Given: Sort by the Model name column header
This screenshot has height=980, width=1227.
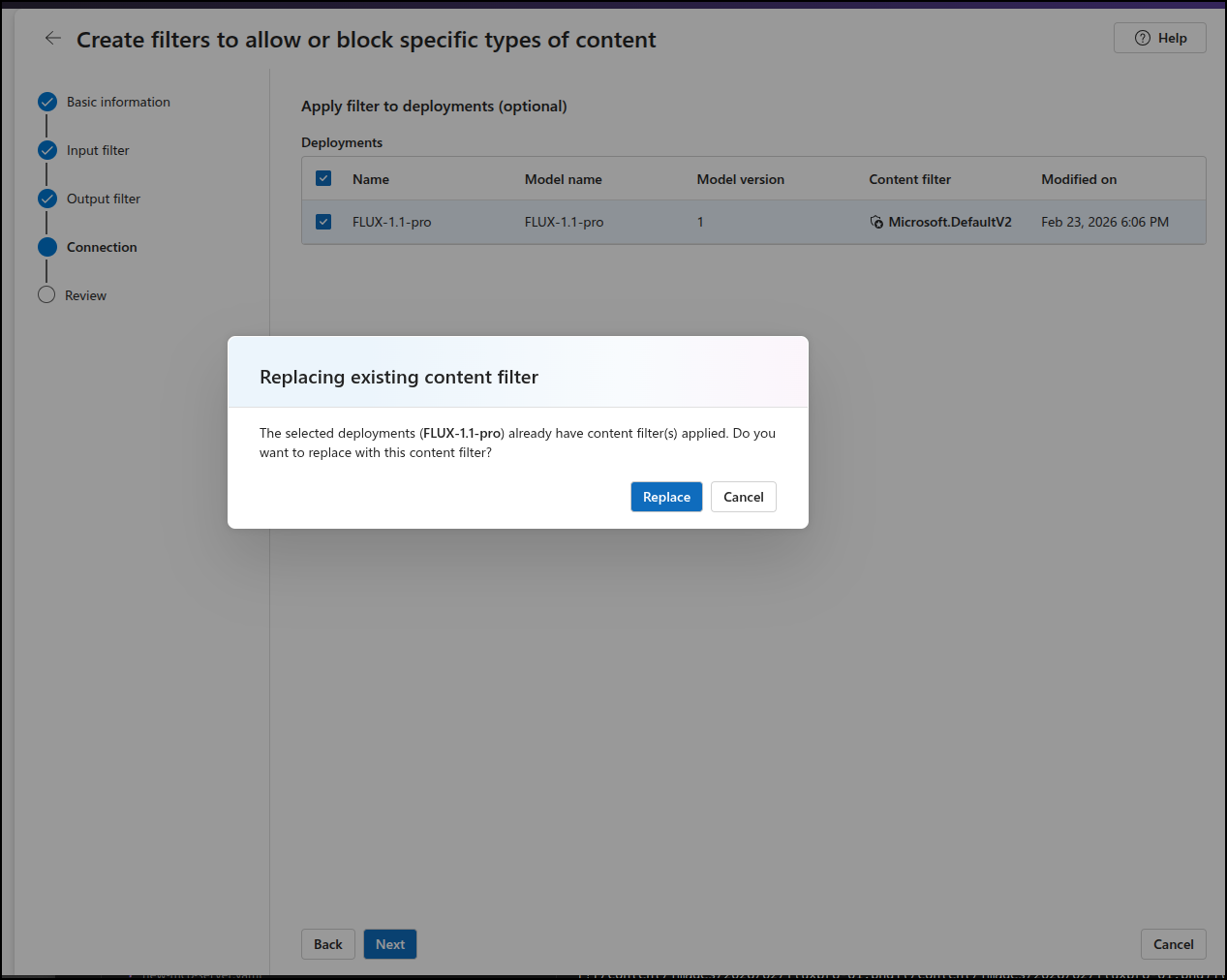Looking at the screenshot, I should 563,179.
